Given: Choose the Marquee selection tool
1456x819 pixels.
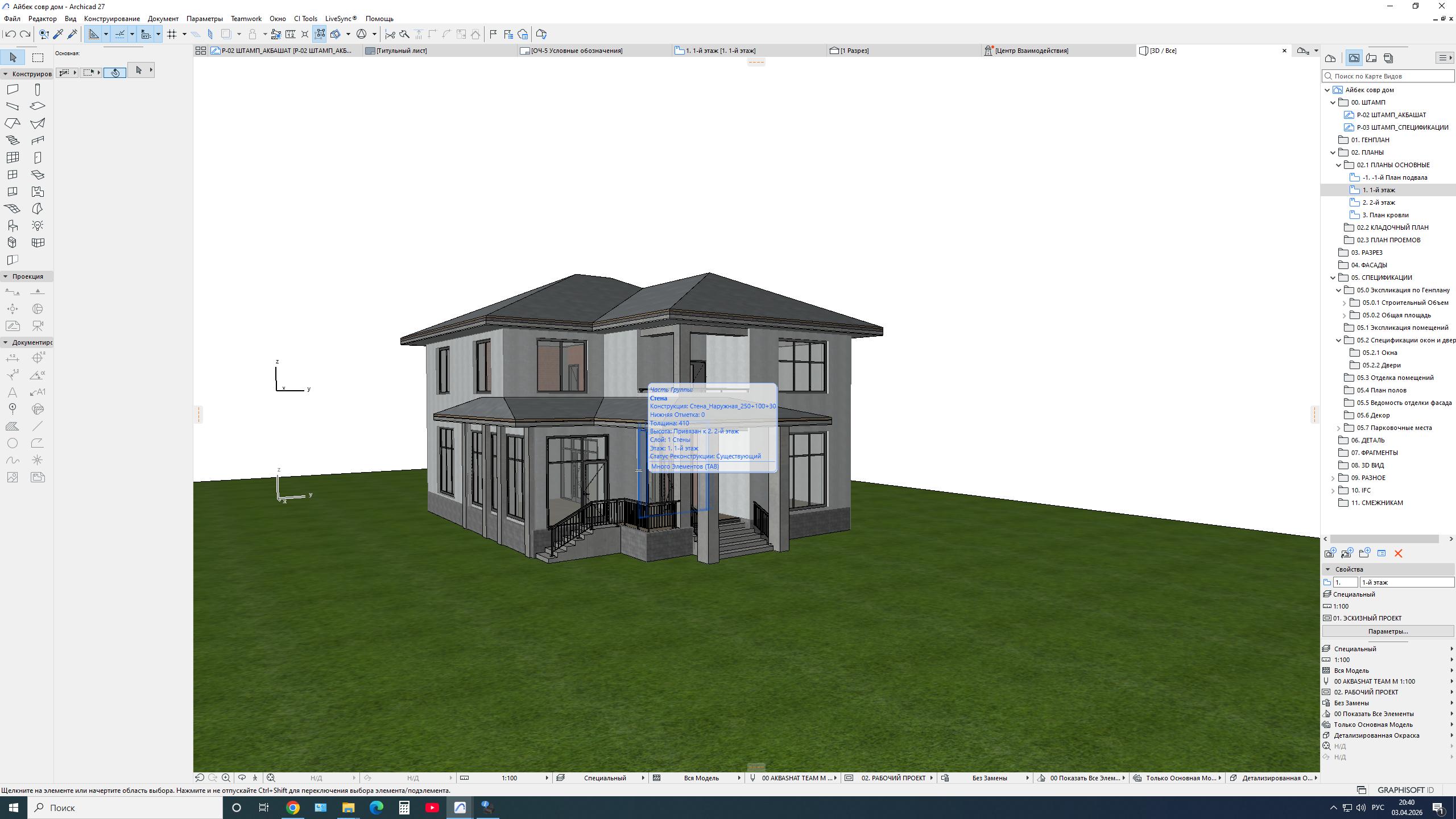Looking at the screenshot, I should click(38, 57).
